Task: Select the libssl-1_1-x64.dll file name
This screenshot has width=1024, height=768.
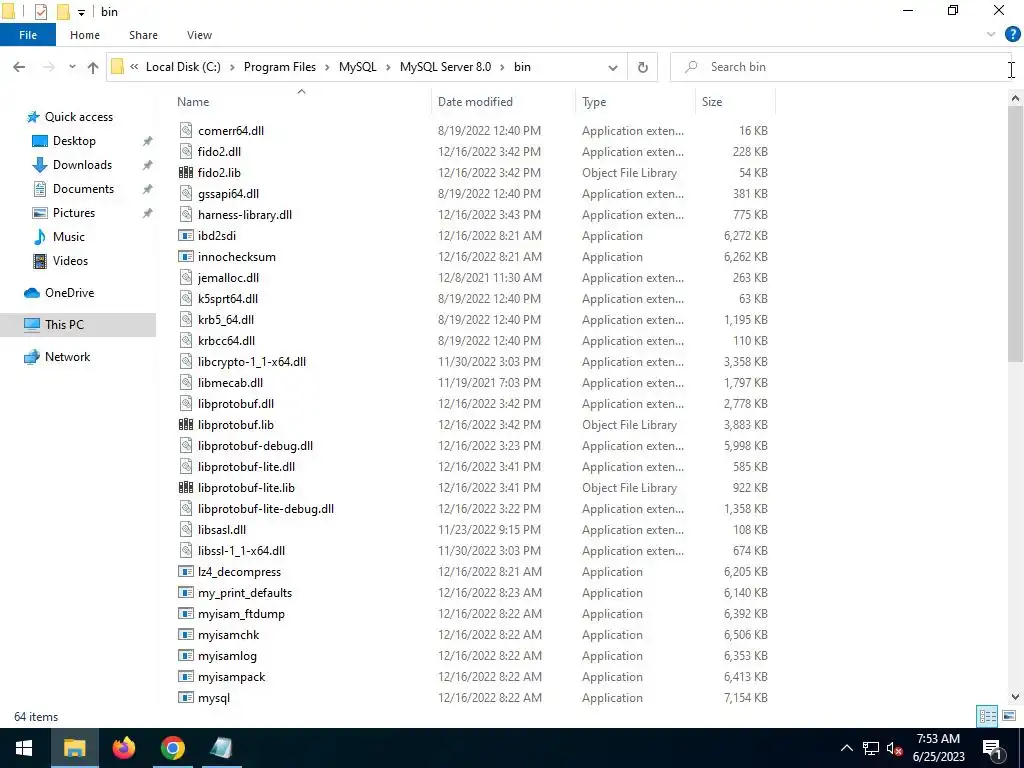Action: click(x=241, y=551)
